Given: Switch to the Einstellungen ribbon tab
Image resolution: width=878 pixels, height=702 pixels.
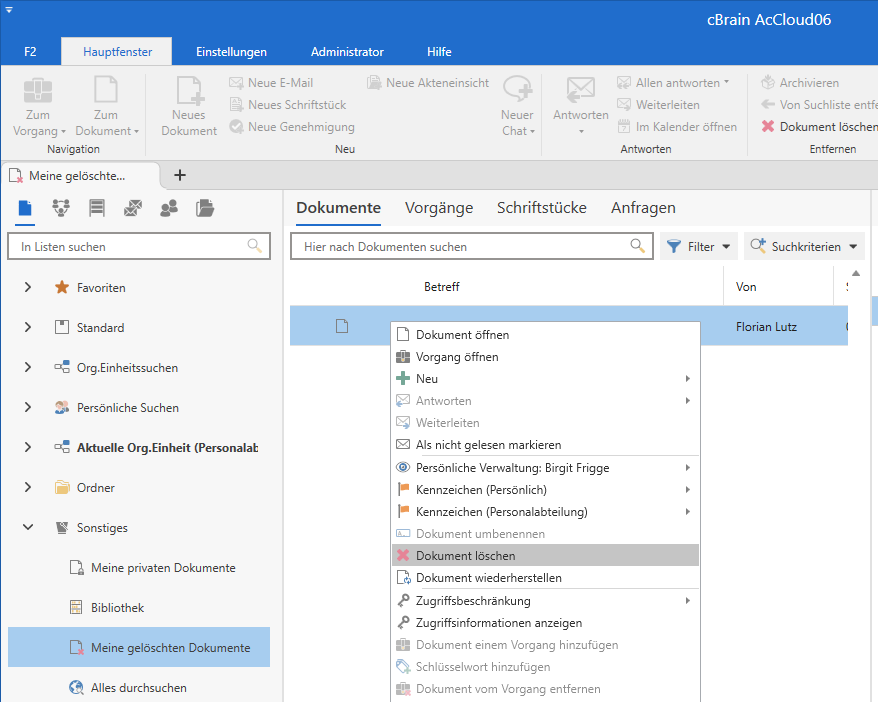Looking at the screenshot, I should point(231,52).
